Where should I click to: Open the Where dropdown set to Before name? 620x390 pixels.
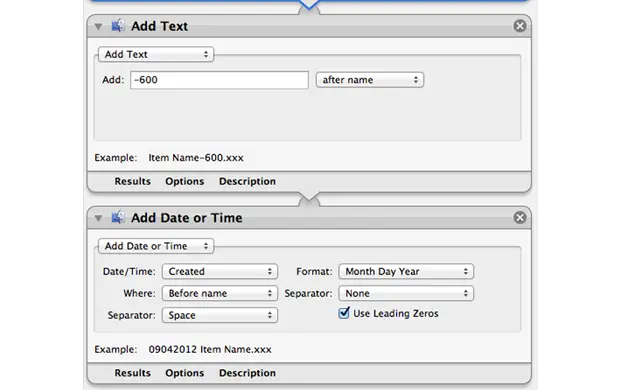pos(220,293)
